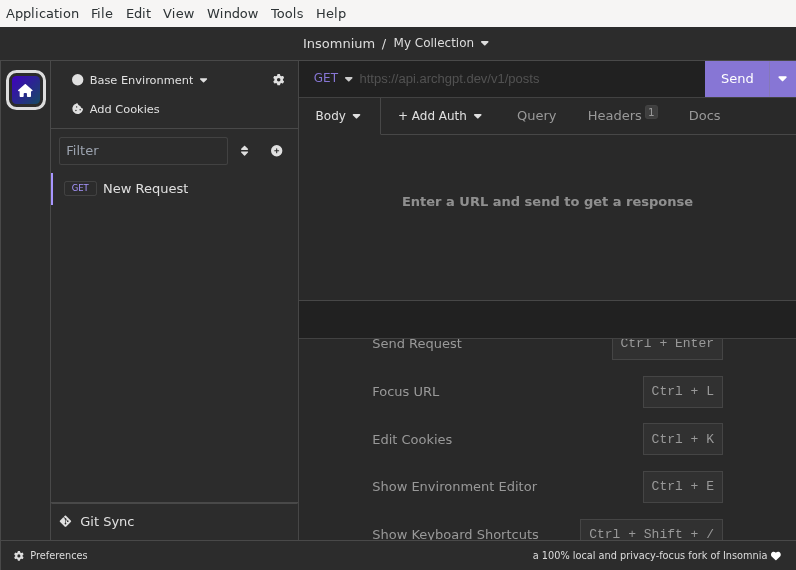Open the Edit menu

point(138,13)
